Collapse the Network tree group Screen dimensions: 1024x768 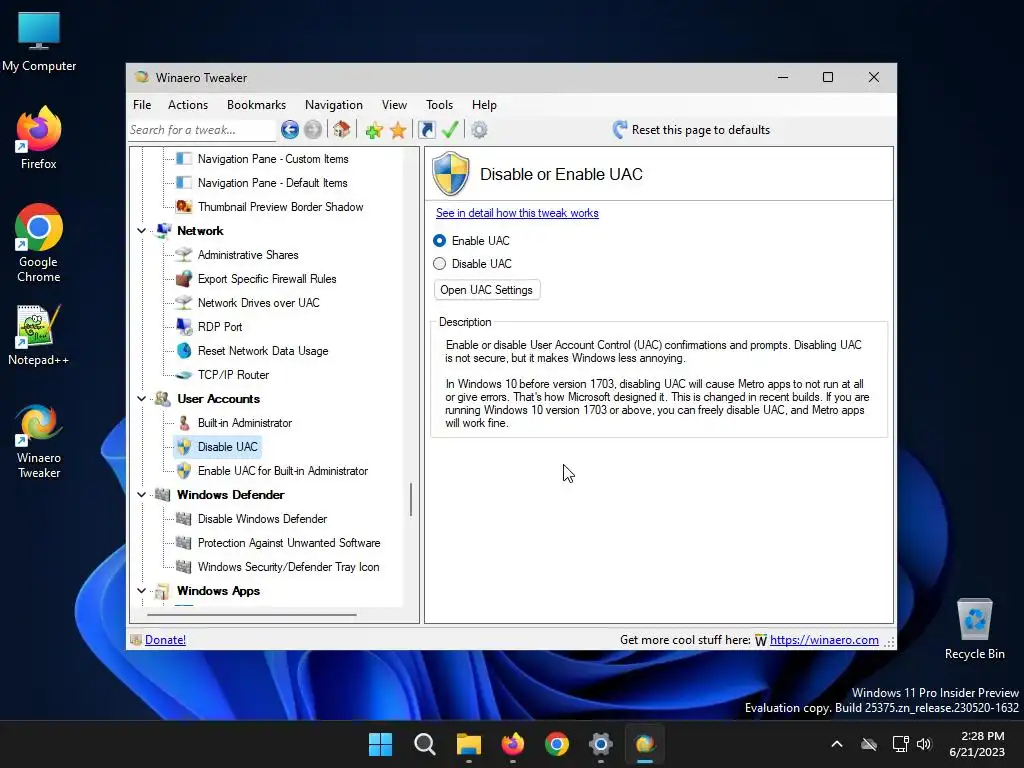pyautogui.click(x=141, y=231)
